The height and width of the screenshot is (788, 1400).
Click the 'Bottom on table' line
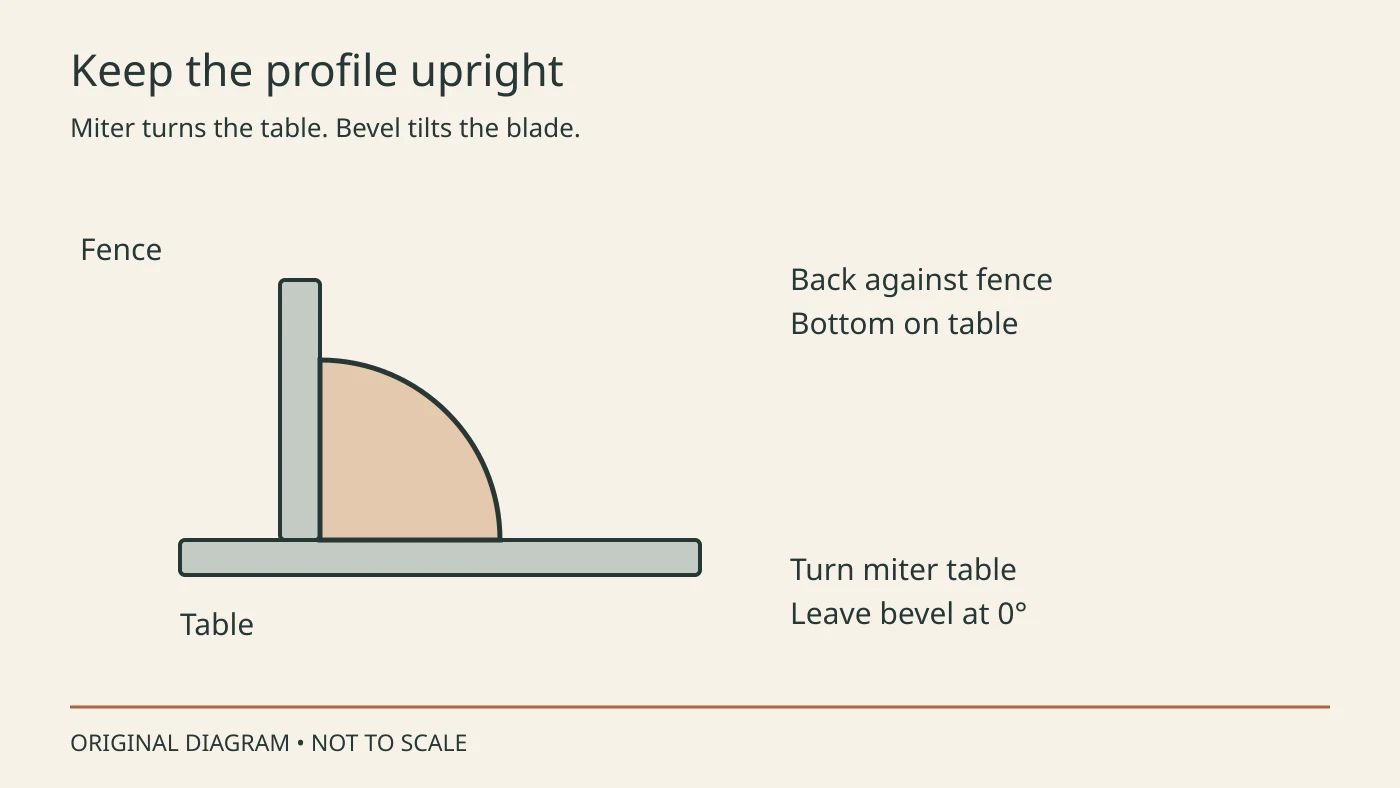pos(904,324)
